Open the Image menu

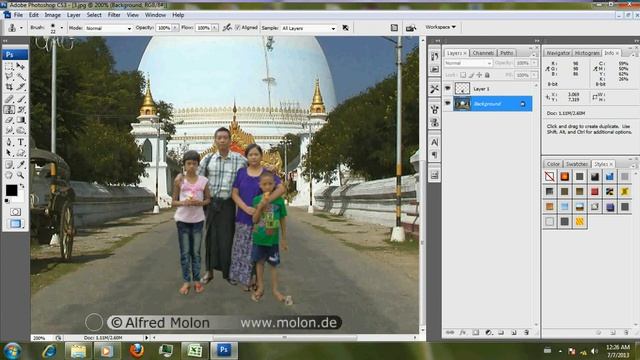[52, 15]
